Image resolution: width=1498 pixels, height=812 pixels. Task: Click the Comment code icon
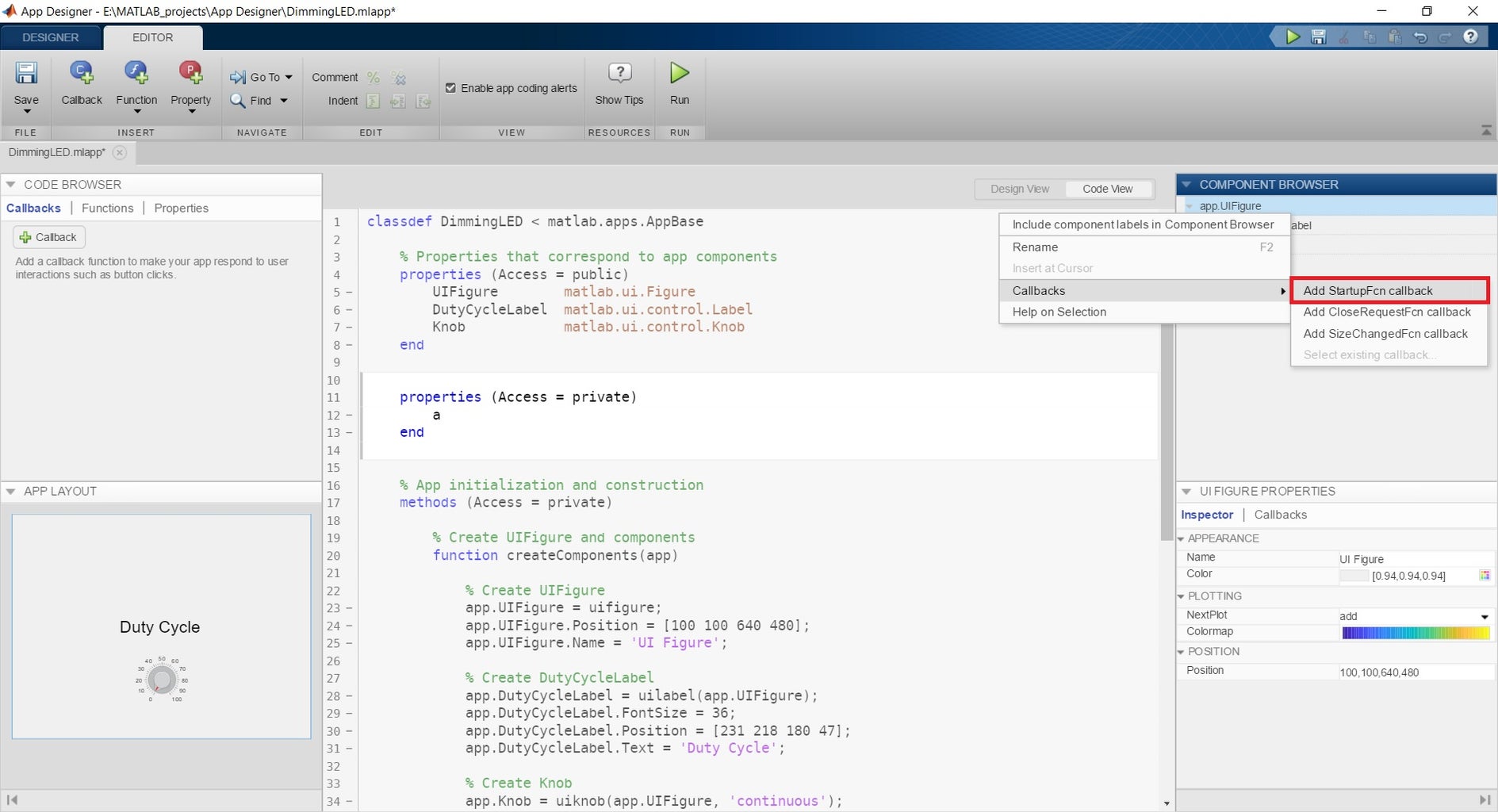(x=373, y=77)
